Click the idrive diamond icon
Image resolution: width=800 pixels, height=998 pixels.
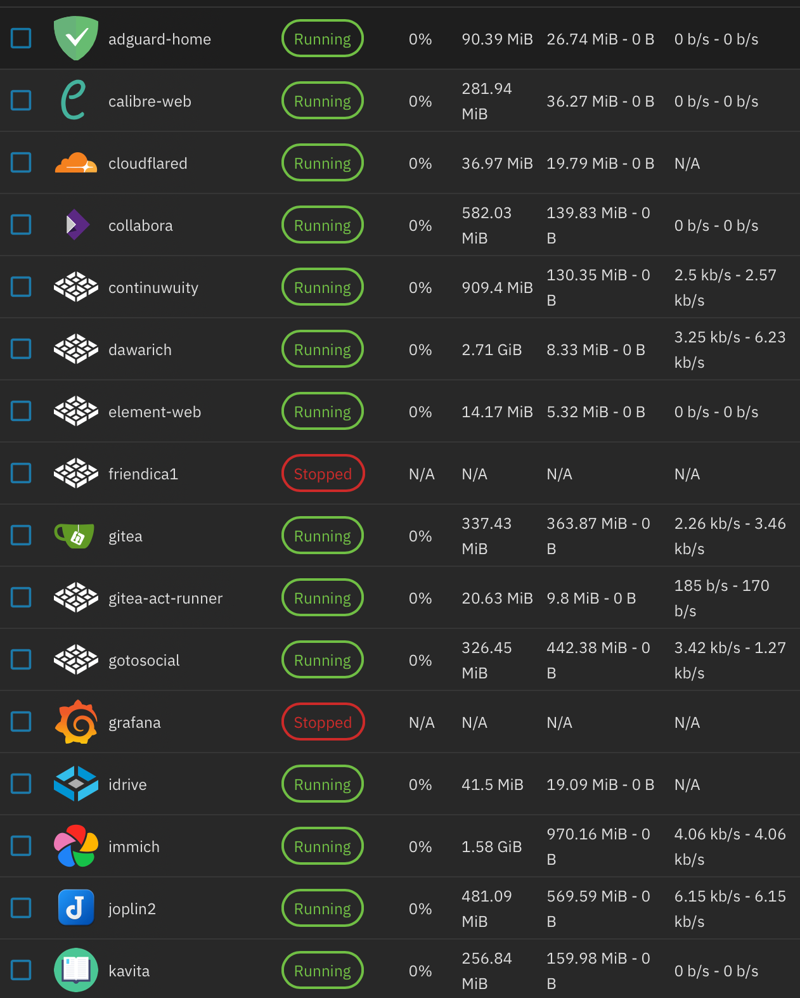point(75,784)
